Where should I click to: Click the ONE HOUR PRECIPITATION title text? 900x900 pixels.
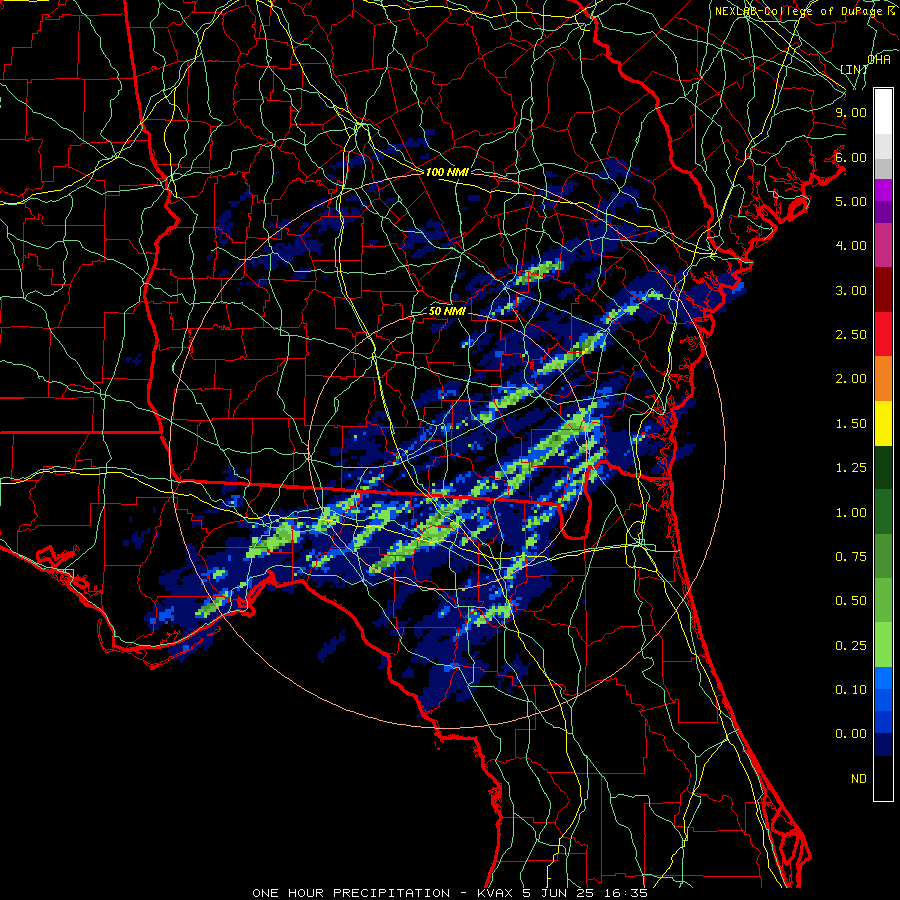pyautogui.click(x=351, y=893)
